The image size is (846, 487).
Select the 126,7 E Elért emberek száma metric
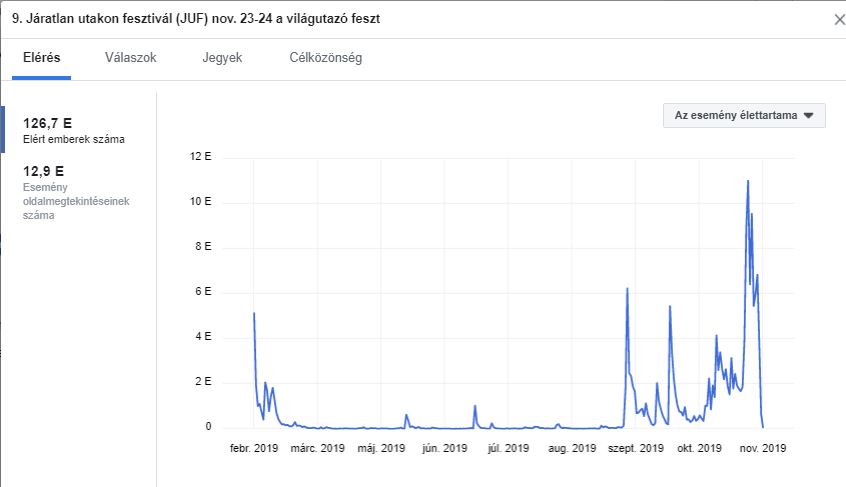pos(74,130)
